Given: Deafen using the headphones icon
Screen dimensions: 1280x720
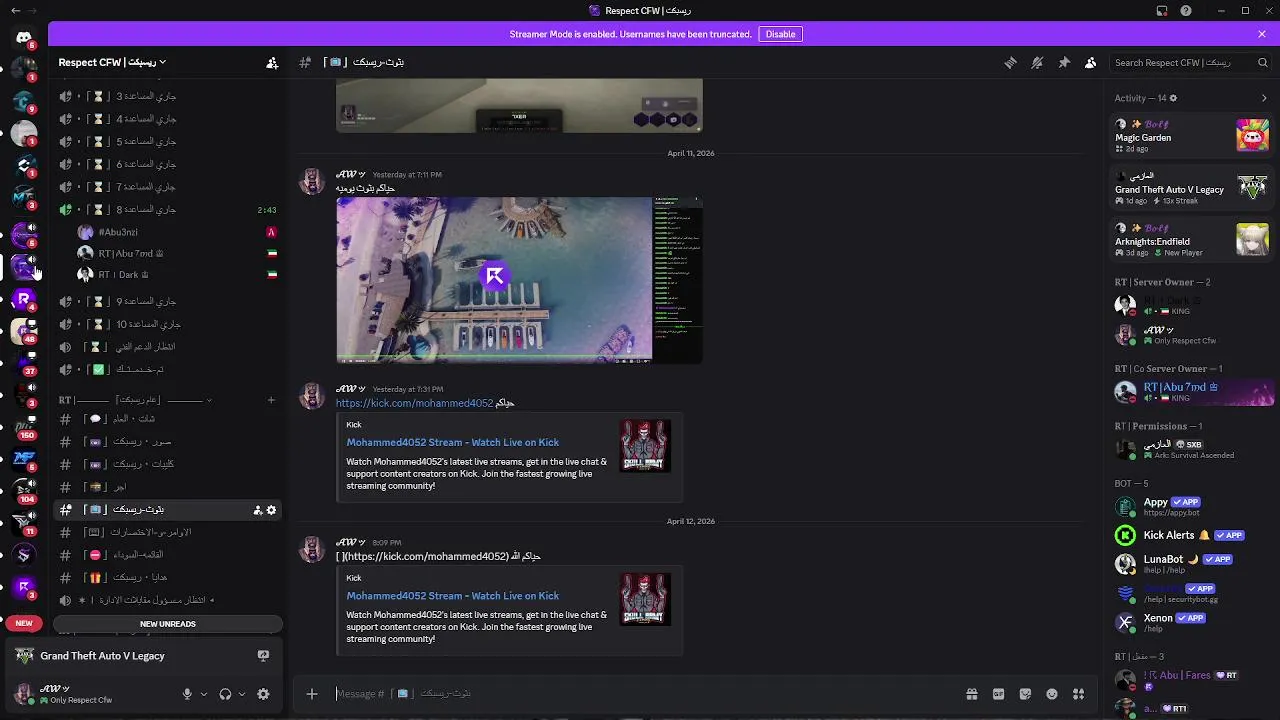Looking at the screenshot, I should pos(225,694).
